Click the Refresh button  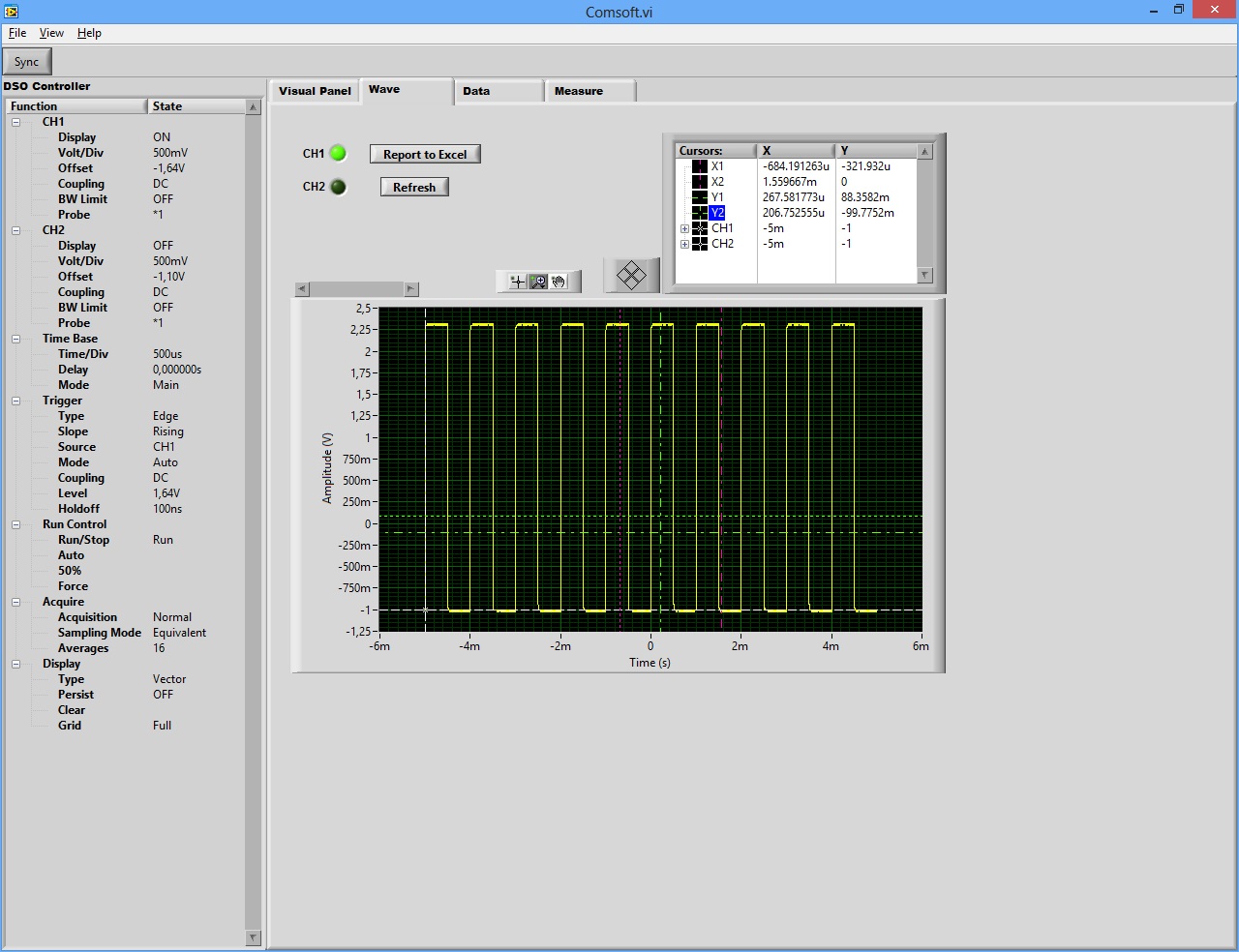click(414, 187)
